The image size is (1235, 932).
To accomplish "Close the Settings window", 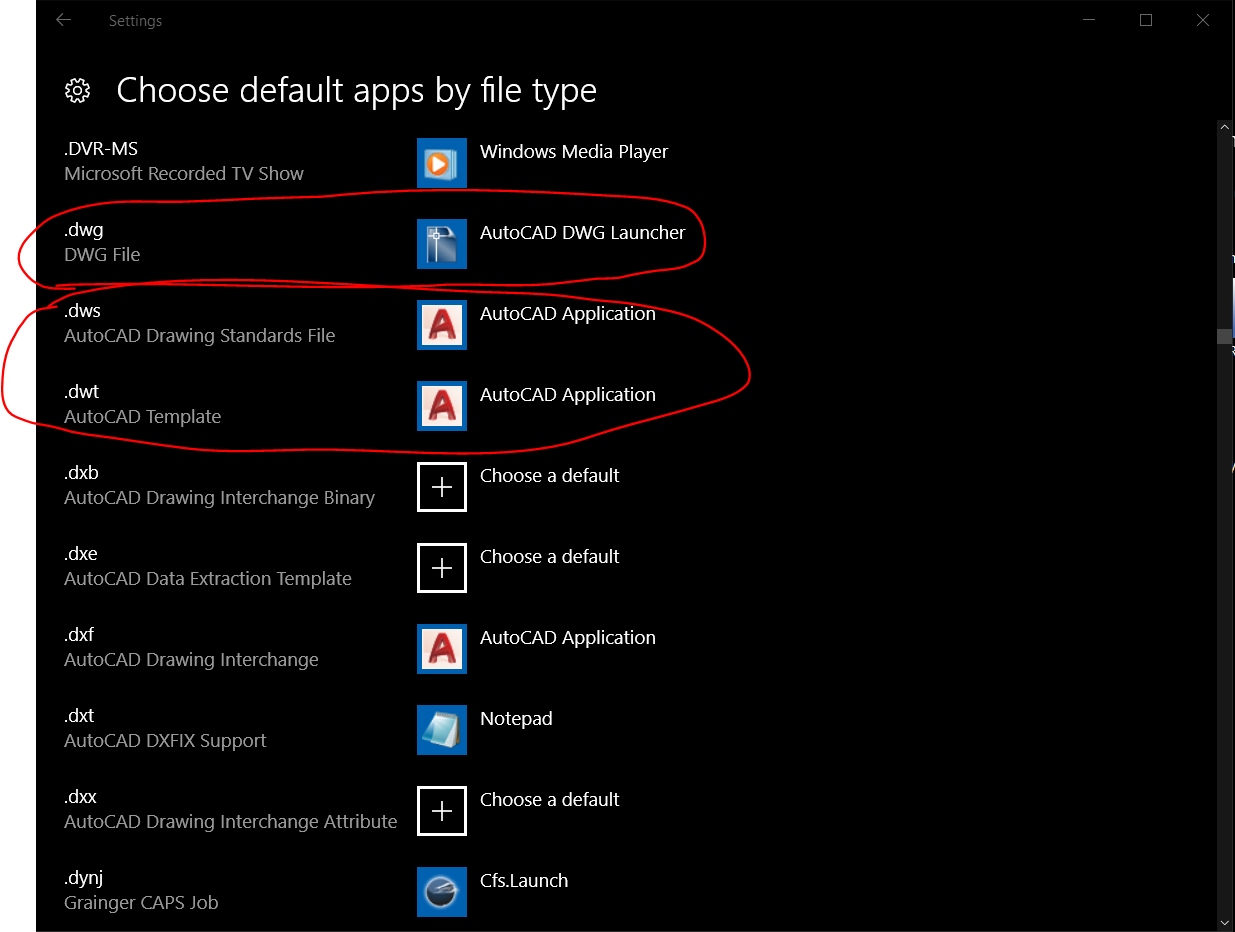I will tap(1201, 20).
